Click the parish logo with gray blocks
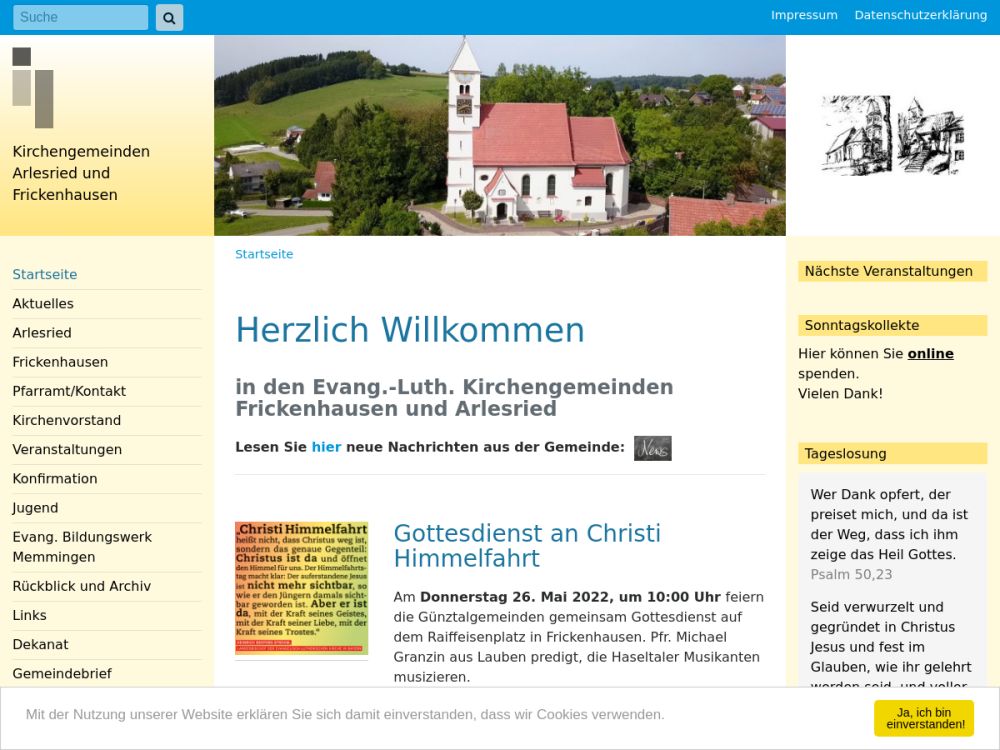 [33, 88]
